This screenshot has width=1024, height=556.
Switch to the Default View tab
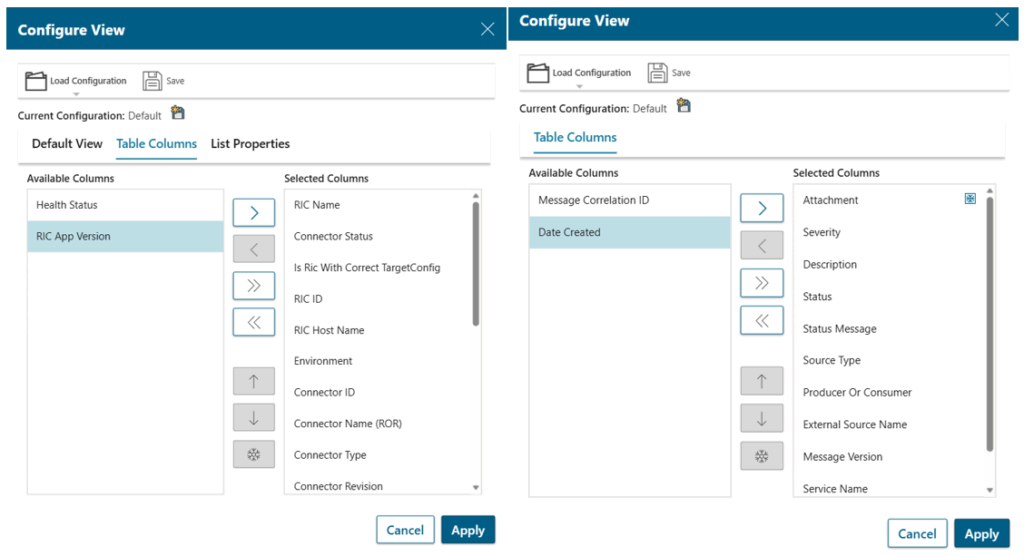click(67, 144)
